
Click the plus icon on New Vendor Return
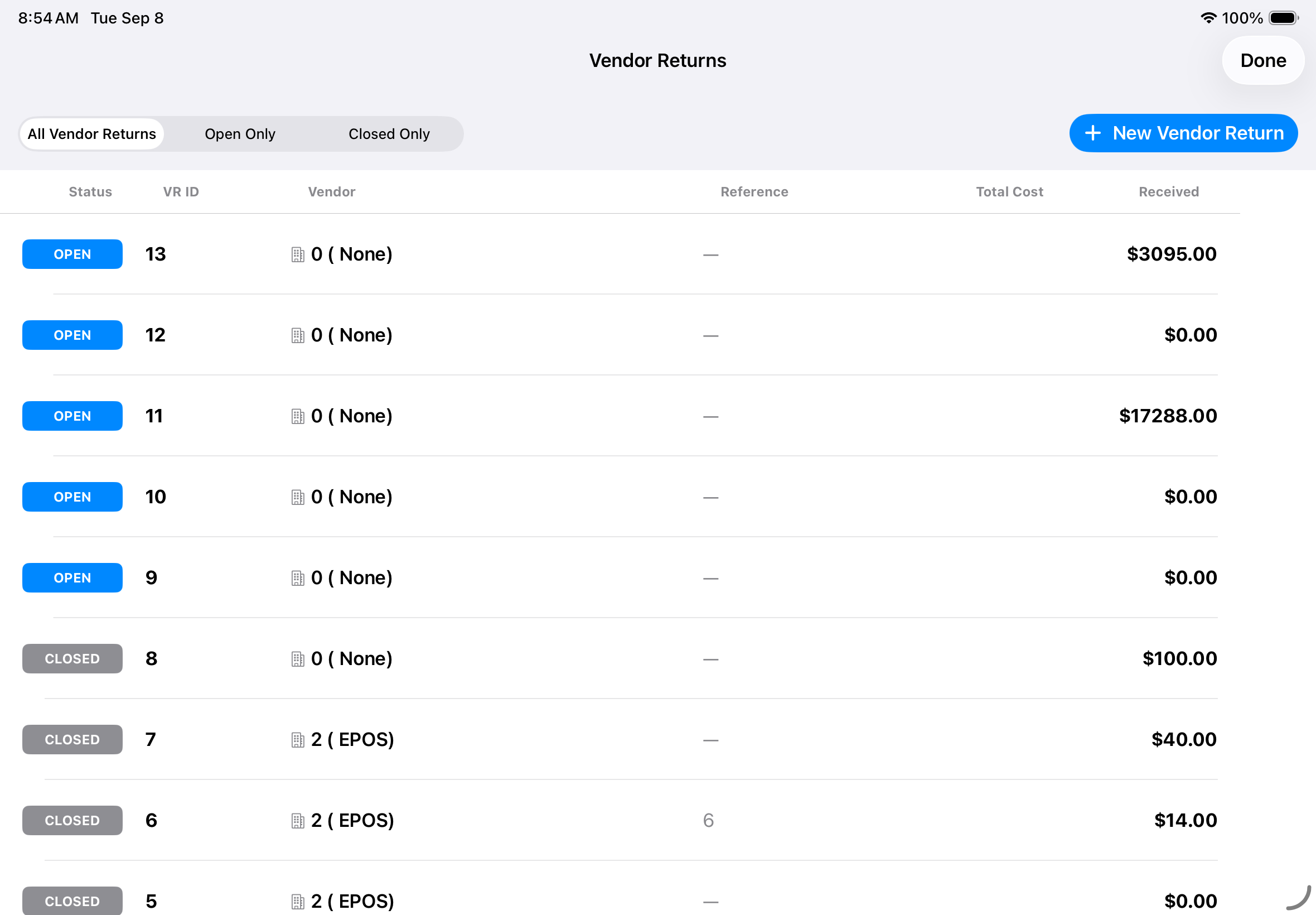coord(1092,133)
